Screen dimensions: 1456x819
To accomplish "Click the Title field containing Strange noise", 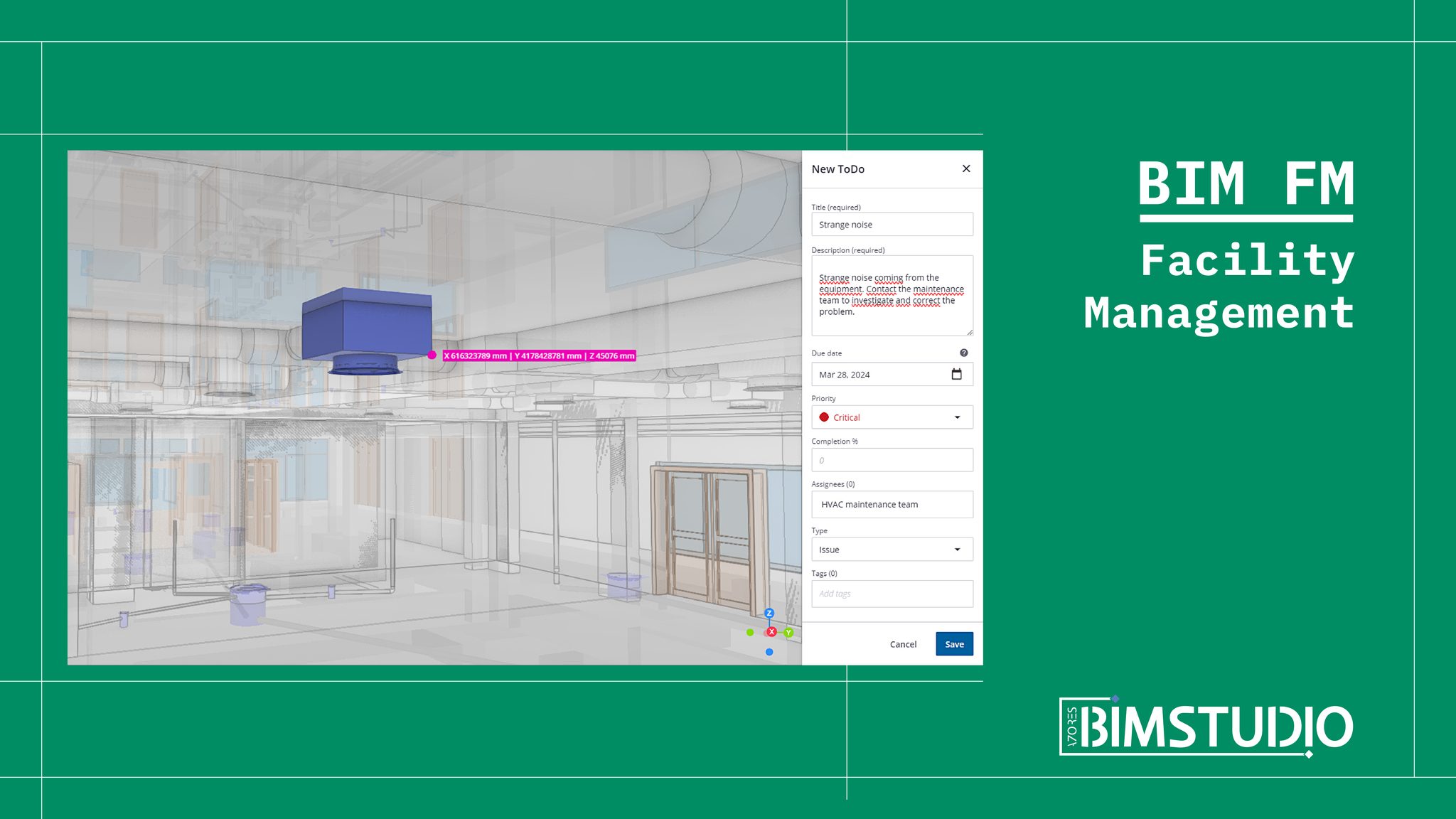I will (892, 225).
